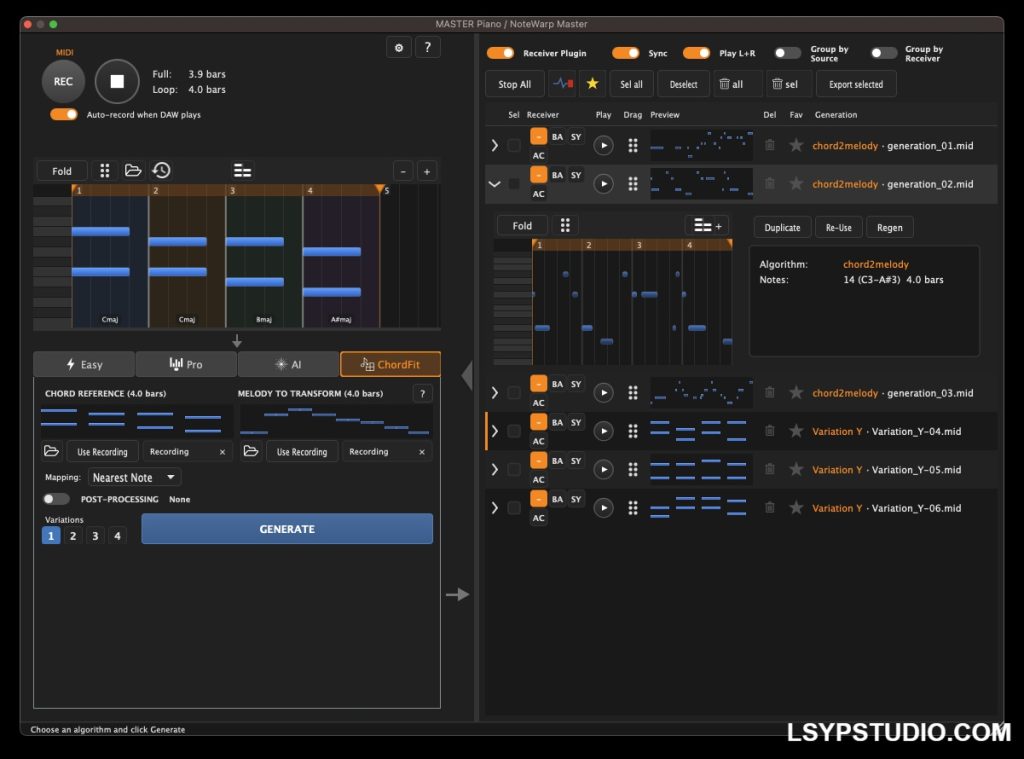Click the Sel all button

[x=631, y=84]
